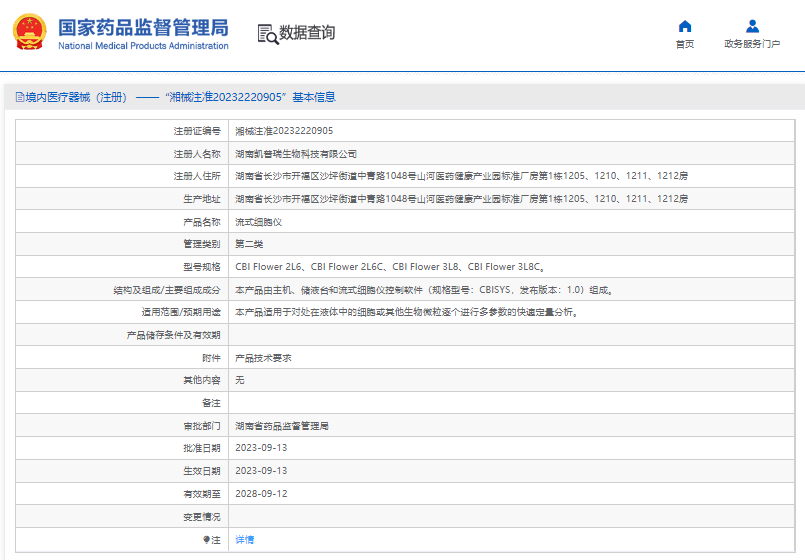Select the 境内医疗器械（注册）breadcrumb title

tap(76, 97)
